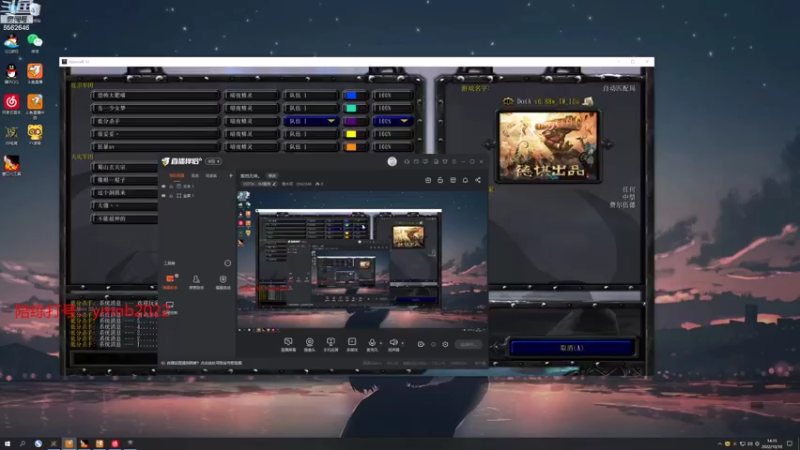Image resolution: width=800 pixels, height=450 pixels.
Task: Click the headset support icon in streaming title bar
Action: click(407, 161)
